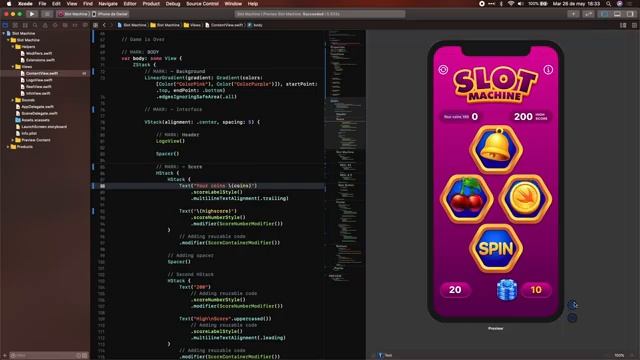Open the volume control in menu bar
This screenshot has width=640, height=360.
[x=520, y=4]
